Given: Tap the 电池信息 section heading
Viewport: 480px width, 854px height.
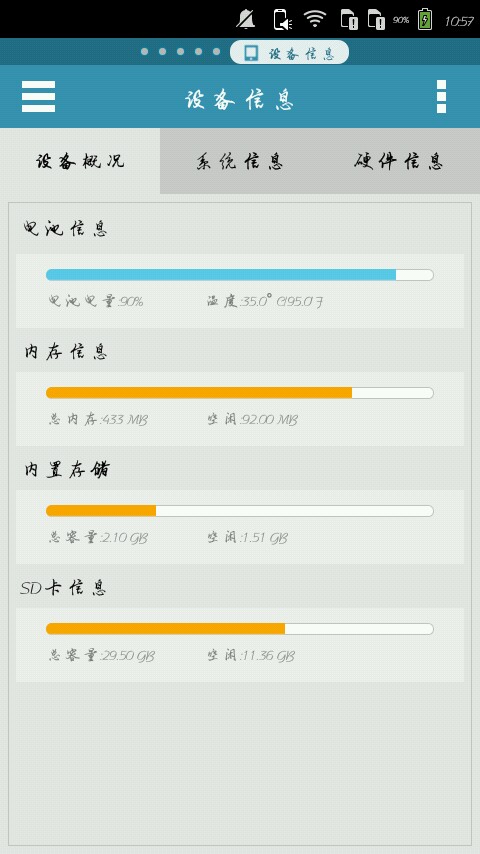Looking at the screenshot, I should [x=65, y=229].
